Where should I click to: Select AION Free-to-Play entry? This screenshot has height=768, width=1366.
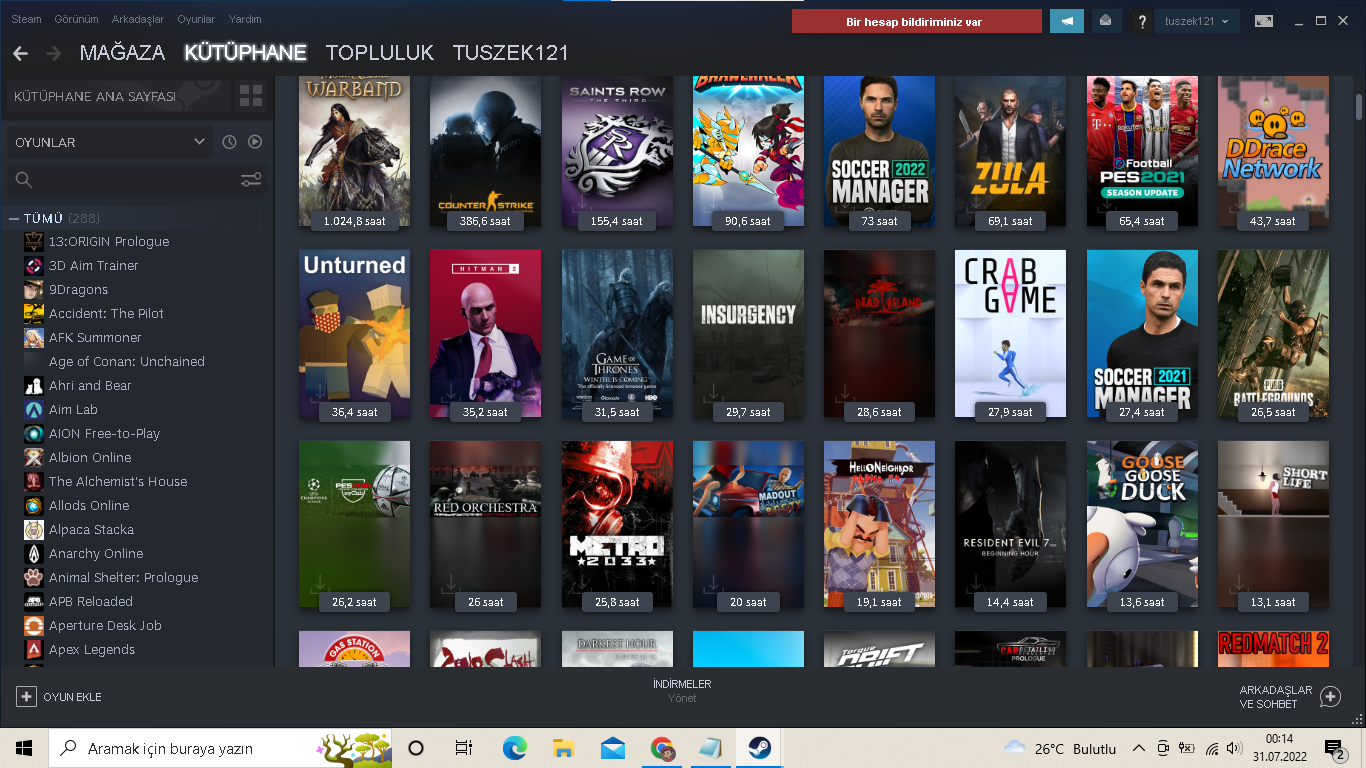pyautogui.click(x=104, y=434)
